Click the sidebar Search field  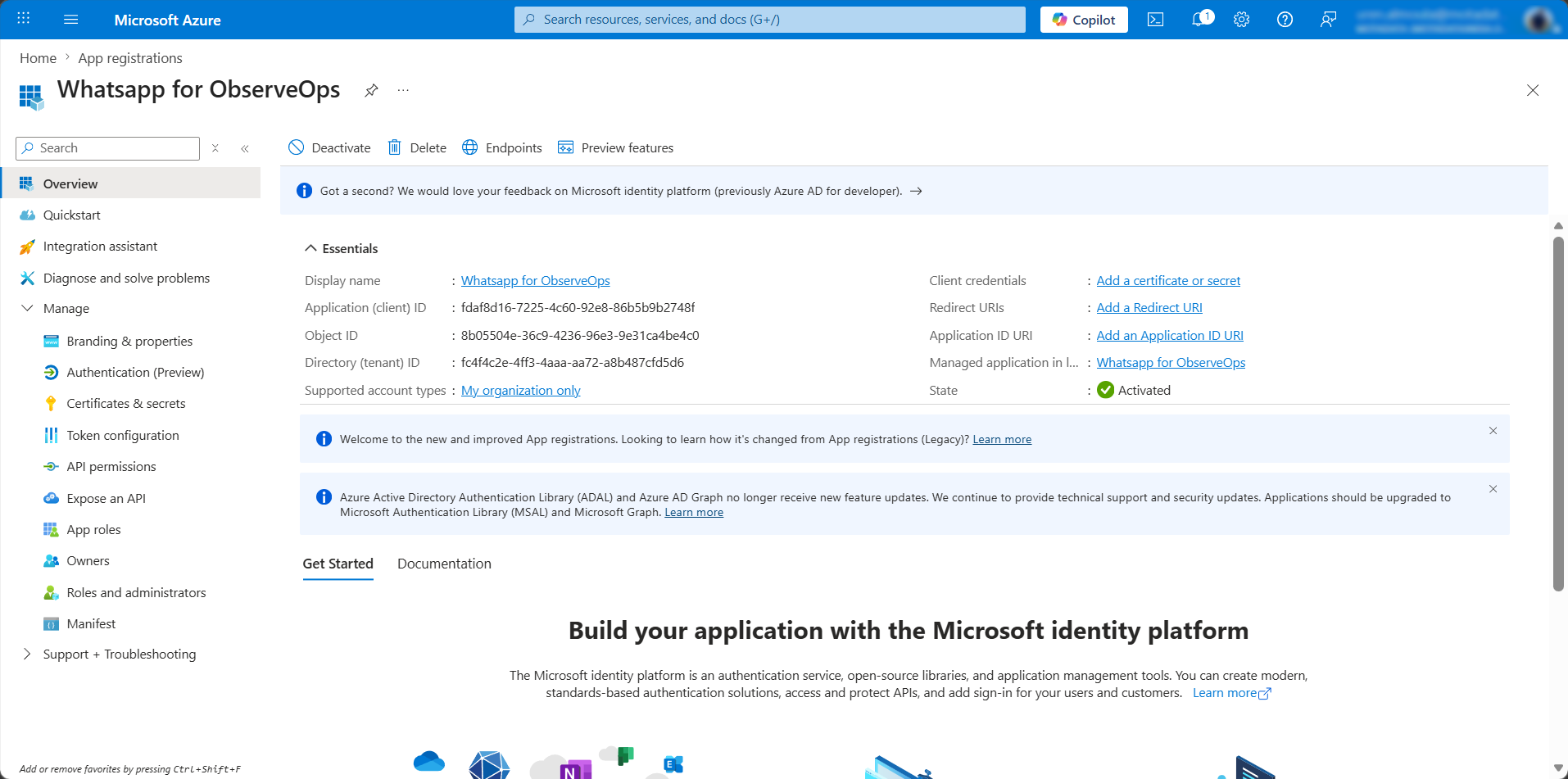pos(107,148)
